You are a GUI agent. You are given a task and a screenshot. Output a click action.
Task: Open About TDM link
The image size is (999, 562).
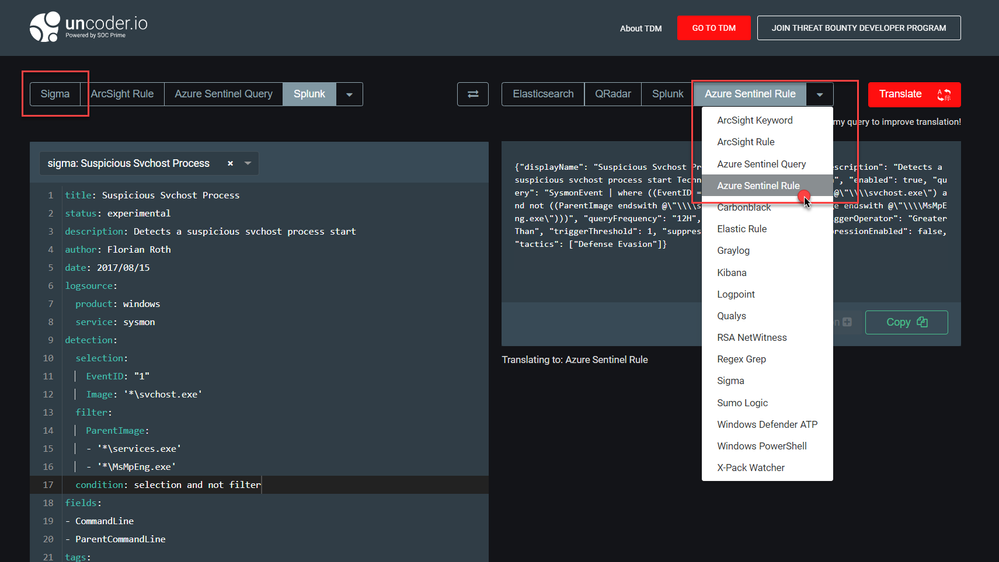tap(640, 29)
